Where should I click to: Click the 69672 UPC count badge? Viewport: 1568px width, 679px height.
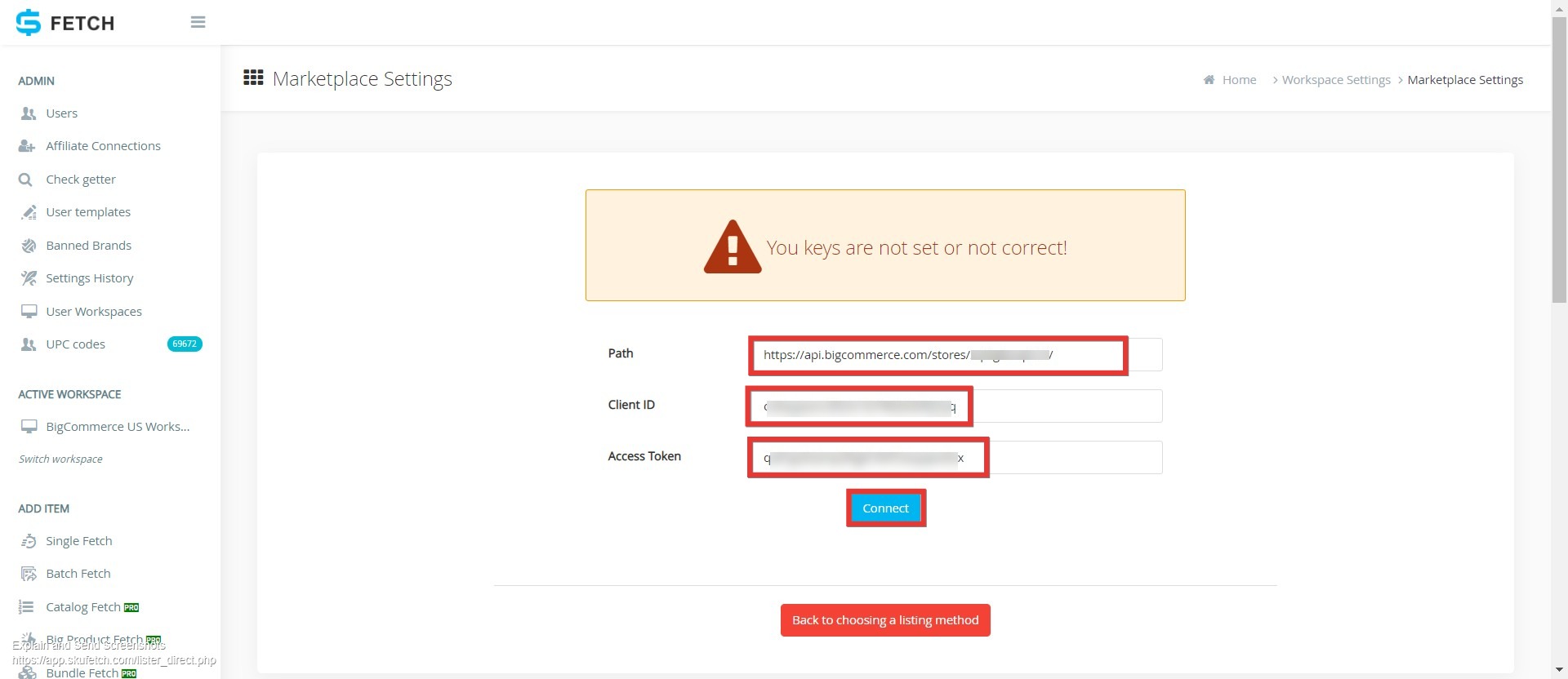click(185, 344)
